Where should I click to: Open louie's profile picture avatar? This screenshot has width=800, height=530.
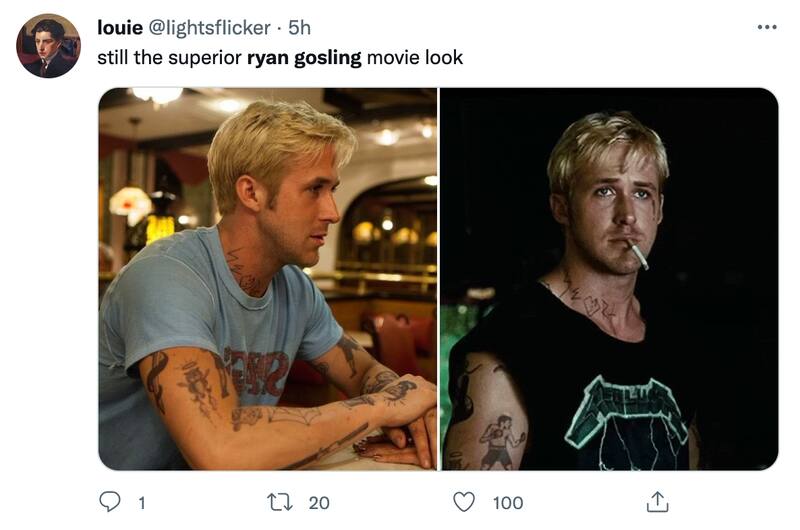tap(48, 46)
